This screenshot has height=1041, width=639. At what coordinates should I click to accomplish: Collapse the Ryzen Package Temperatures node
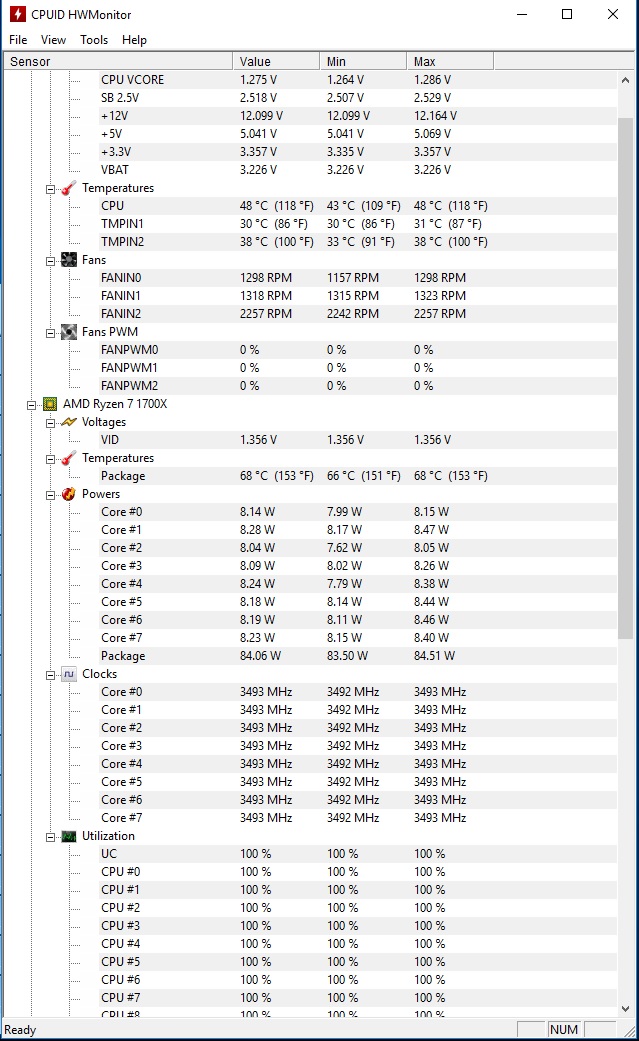pyautogui.click(x=50, y=459)
